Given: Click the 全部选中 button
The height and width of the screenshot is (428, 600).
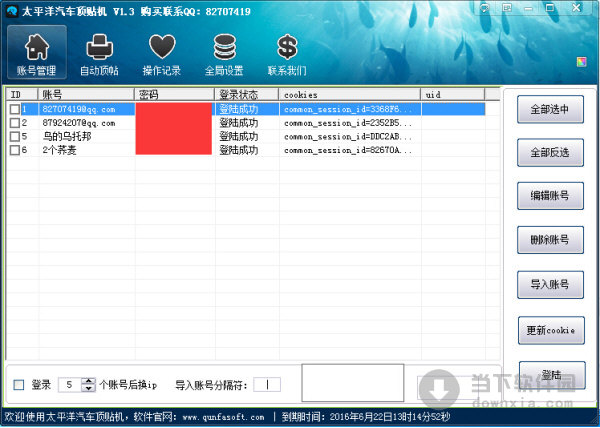Looking at the screenshot, I should point(550,109).
